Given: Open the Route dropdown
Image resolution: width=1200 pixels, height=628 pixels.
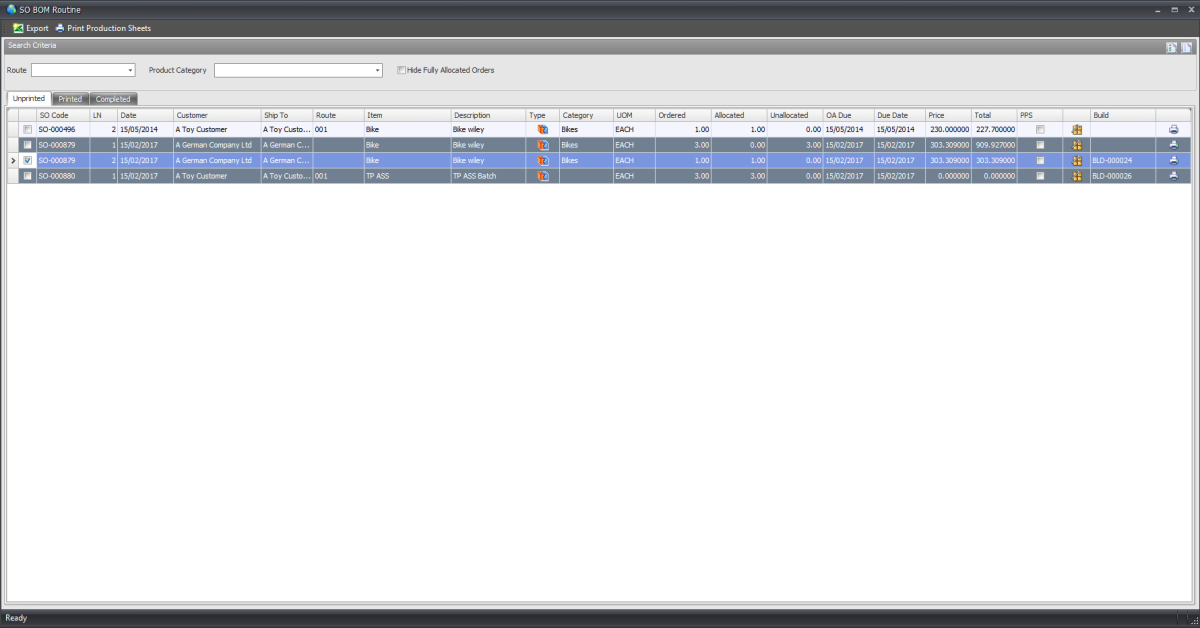Looking at the screenshot, I should (x=128, y=70).
